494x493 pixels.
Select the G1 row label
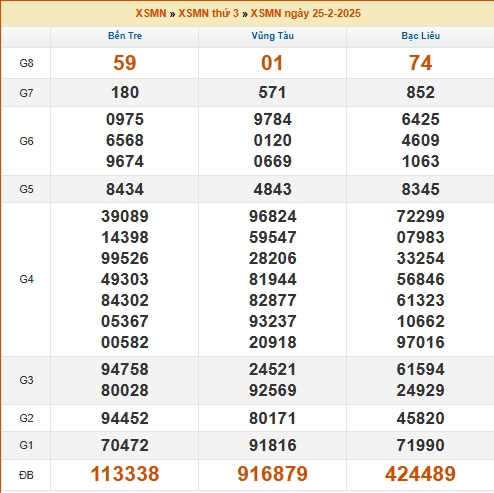coord(26,445)
